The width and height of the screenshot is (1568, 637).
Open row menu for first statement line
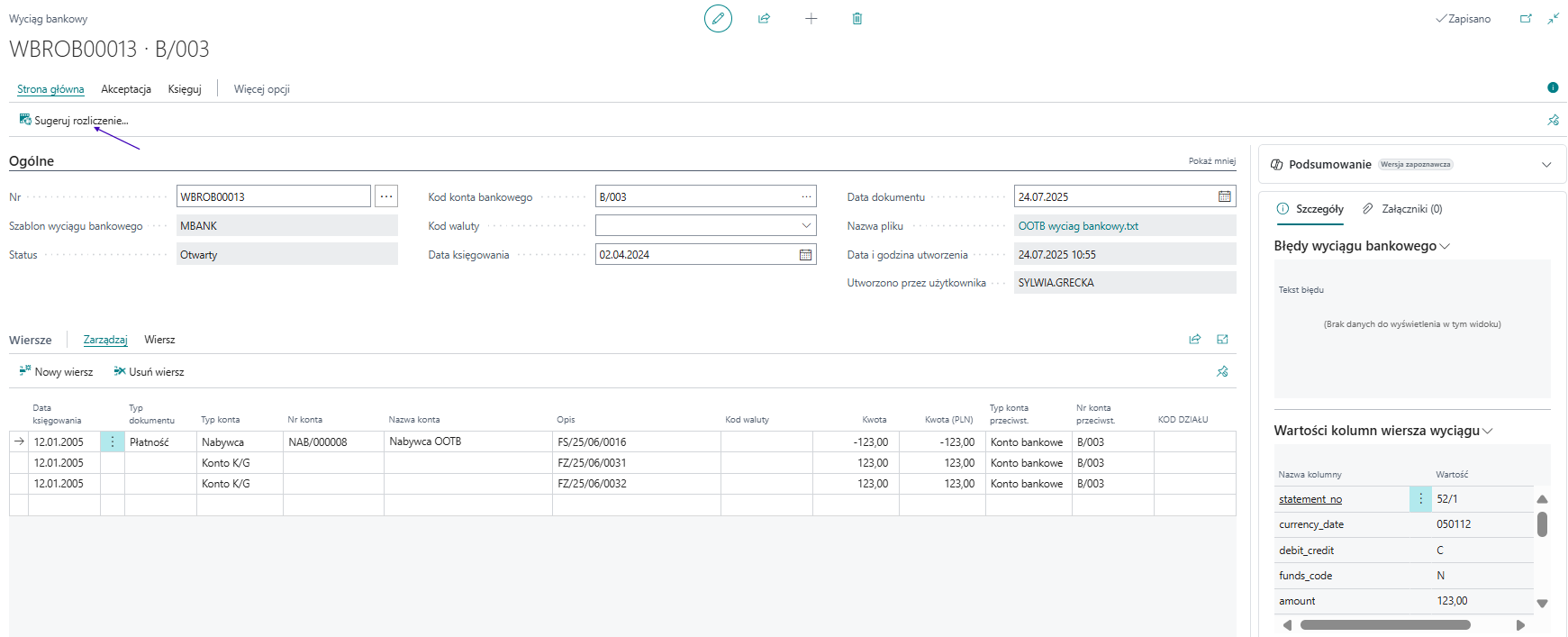click(x=113, y=442)
